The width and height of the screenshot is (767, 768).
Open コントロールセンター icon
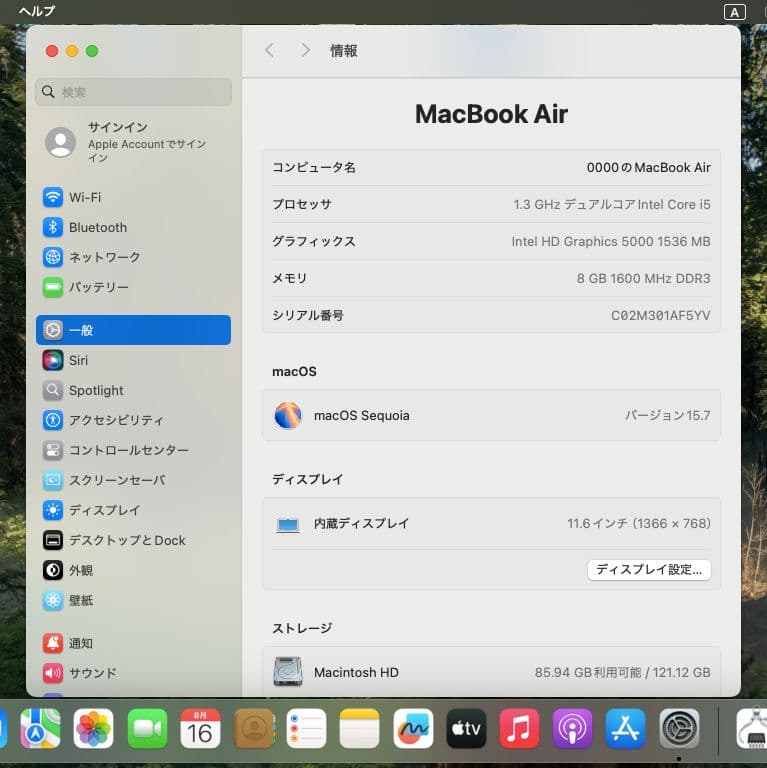(53, 450)
